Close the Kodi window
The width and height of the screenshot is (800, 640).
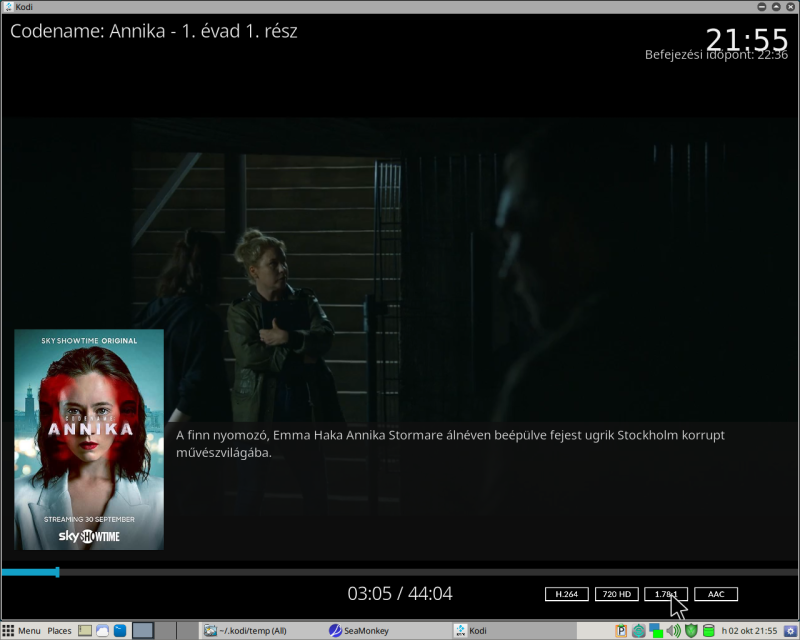click(x=790, y=7)
